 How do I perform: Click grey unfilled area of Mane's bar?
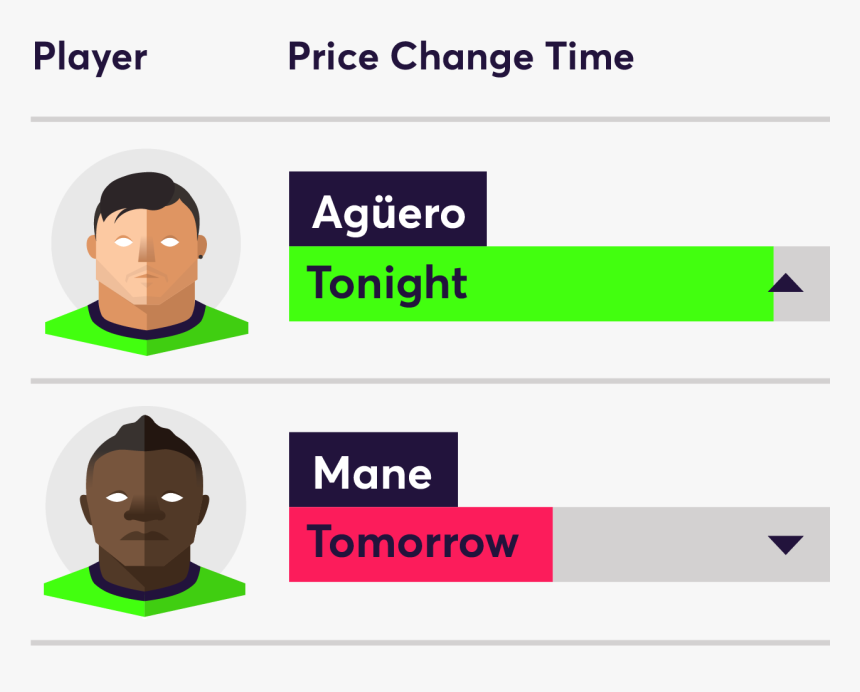tap(650, 544)
